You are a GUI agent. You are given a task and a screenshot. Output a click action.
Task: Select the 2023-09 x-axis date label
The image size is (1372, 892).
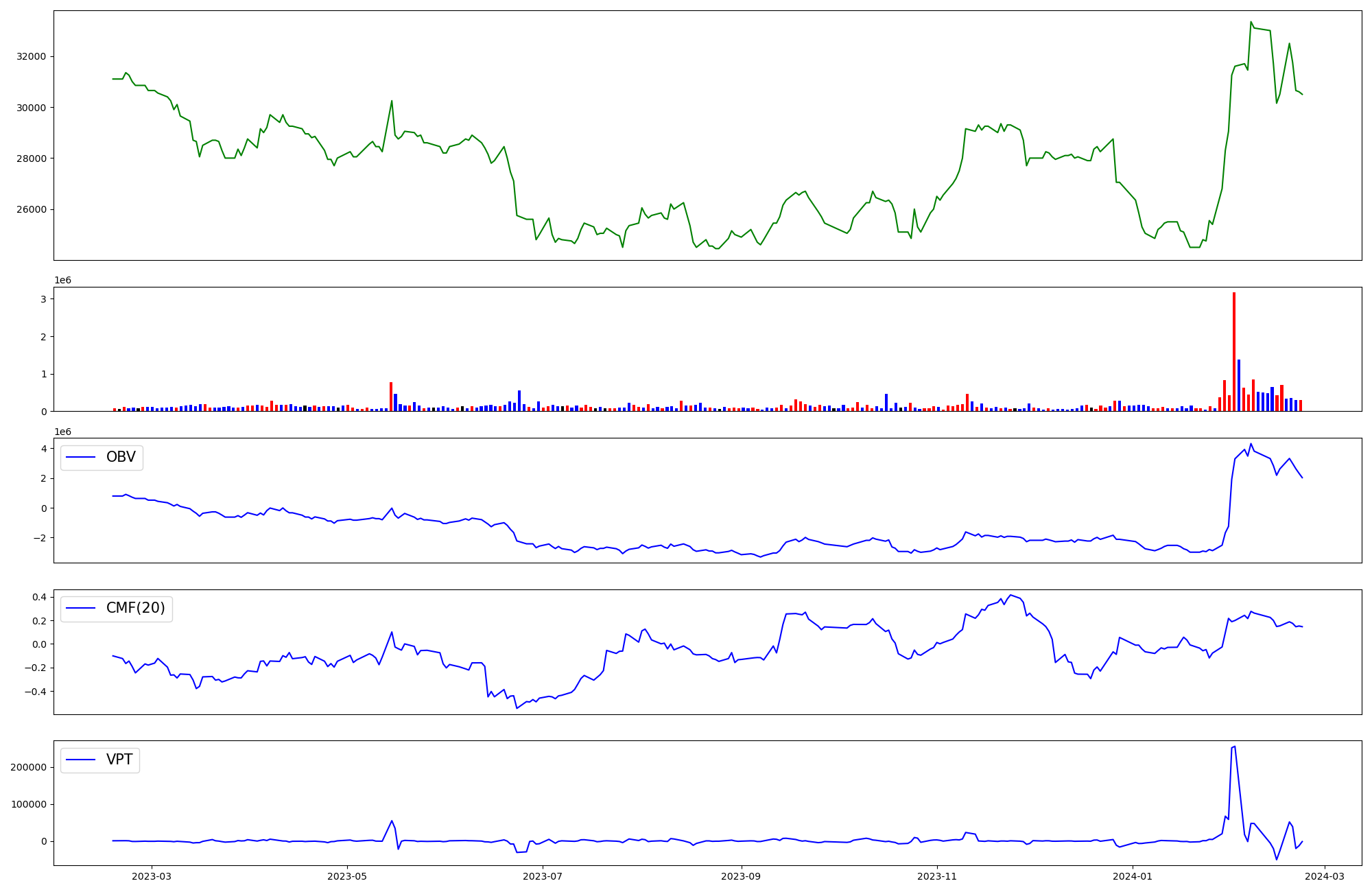[741, 876]
